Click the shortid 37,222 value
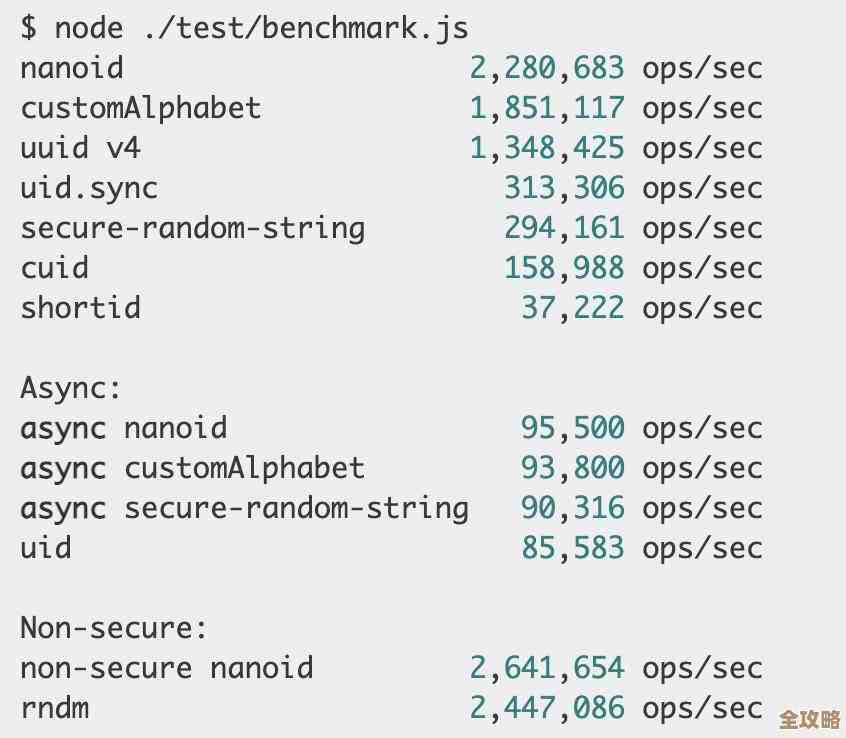The image size is (846, 738). click(x=572, y=308)
